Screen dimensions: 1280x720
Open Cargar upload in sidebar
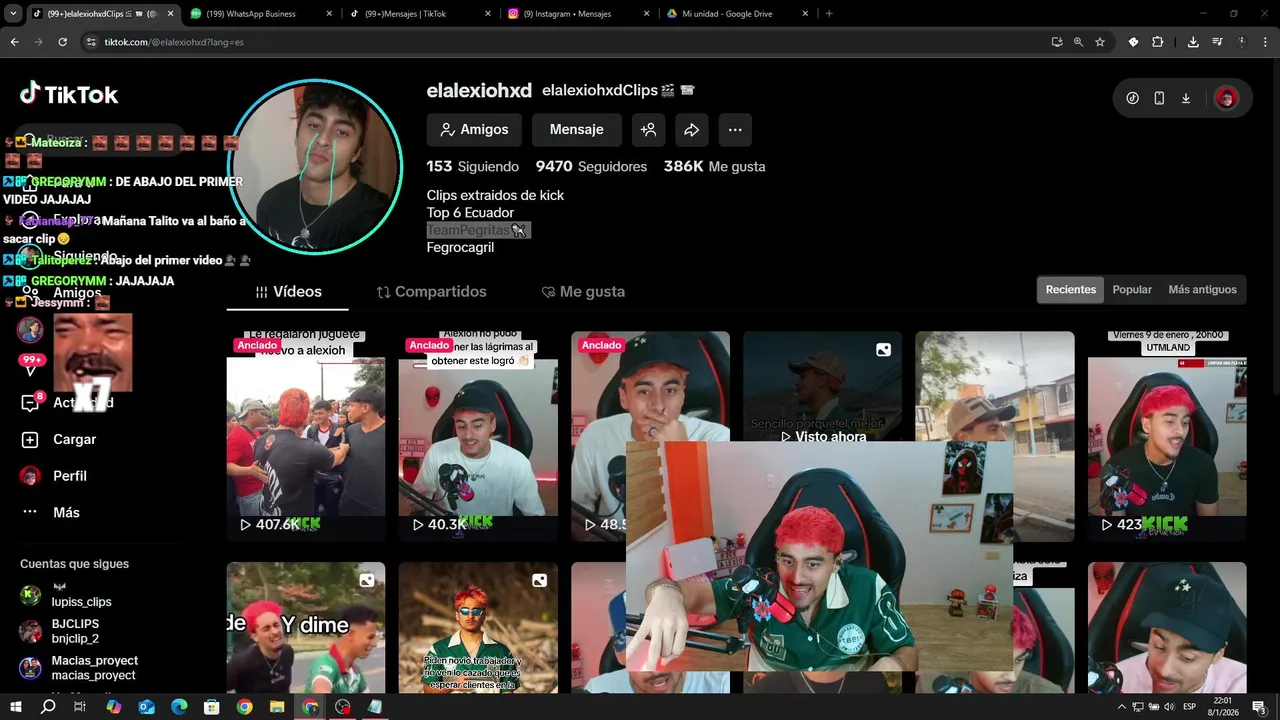tap(60, 439)
